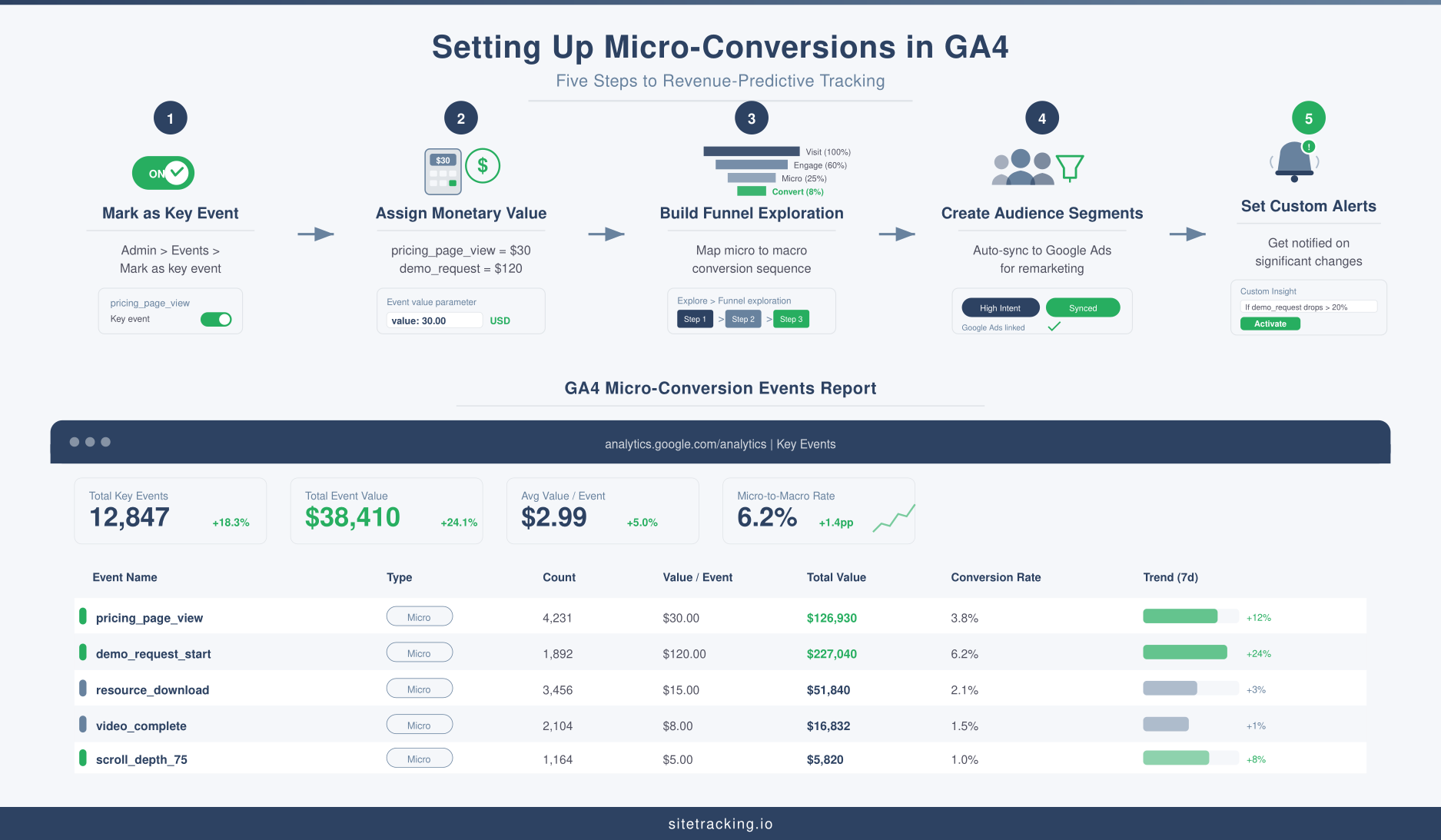Toggle the Synced switch to unsync Google Ads
Image resolution: width=1441 pixels, height=840 pixels.
pyautogui.click(x=1083, y=307)
